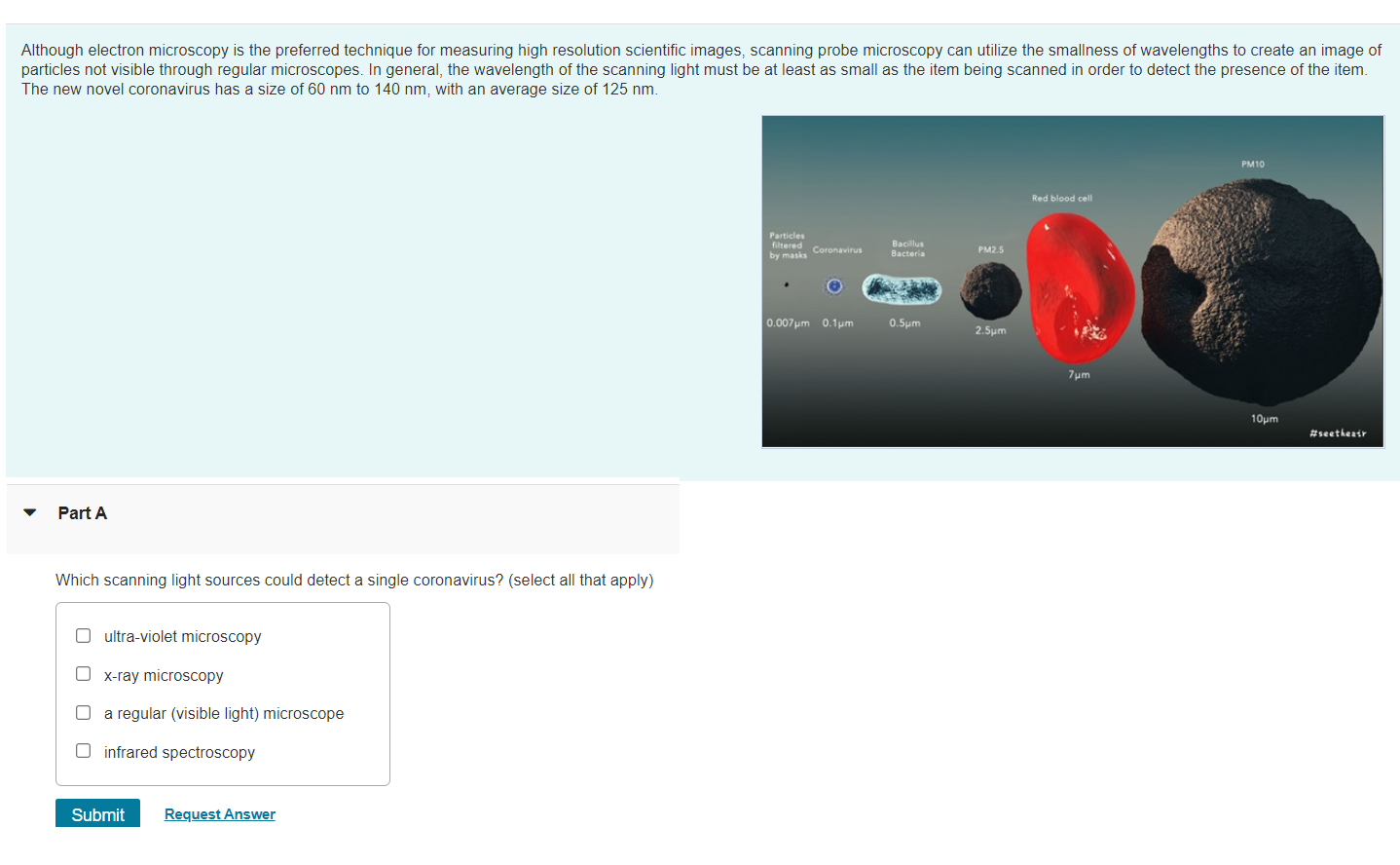
Task: Click the 'Coronavirus' label in the image
Action: pyautogui.click(x=837, y=250)
